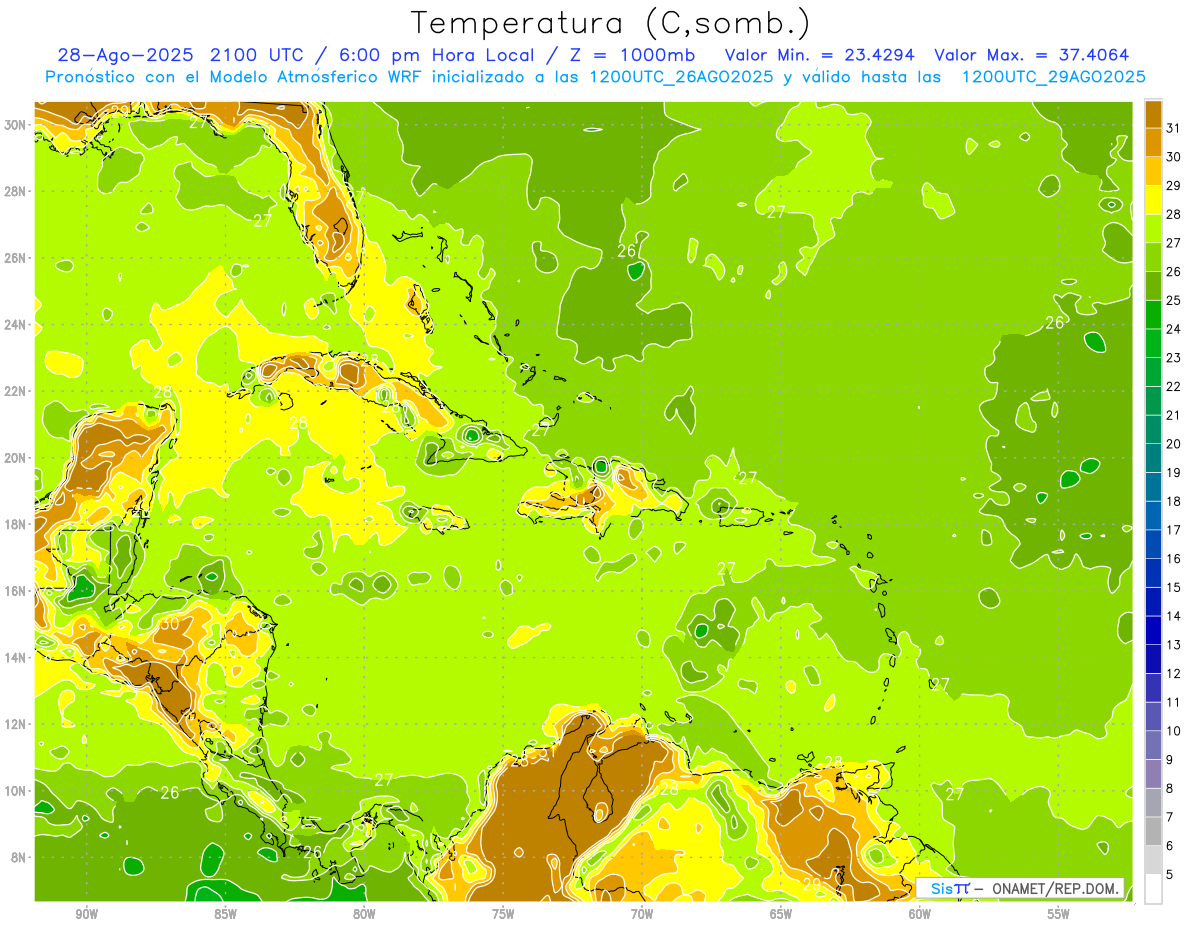1200x927 pixels.
Task: Click contour label "30" over Honduras
Action: coord(170,623)
